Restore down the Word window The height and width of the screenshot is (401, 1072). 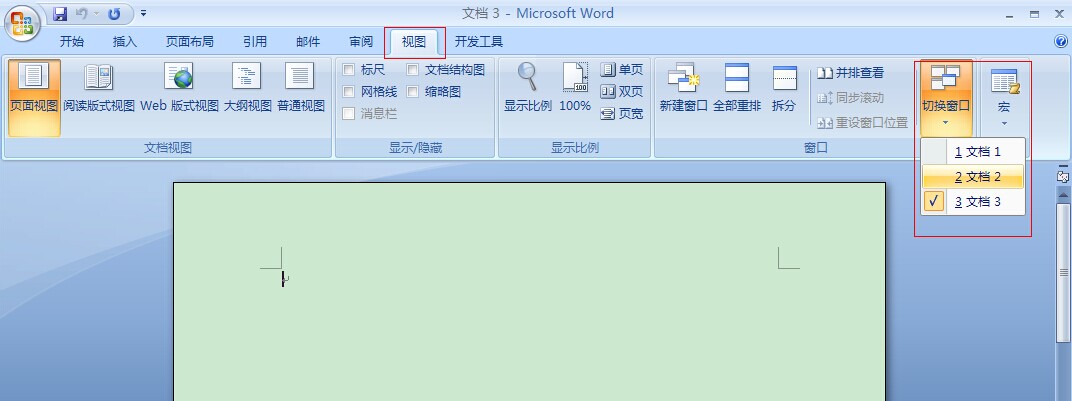[x=1034, y=14]
